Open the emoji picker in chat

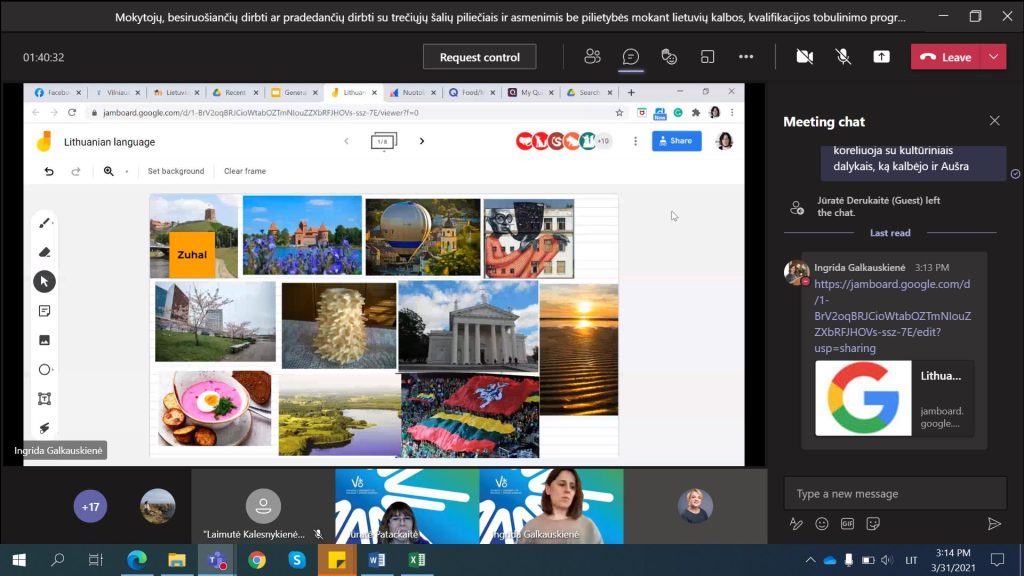pyautogui.click(x=822, y=523)
